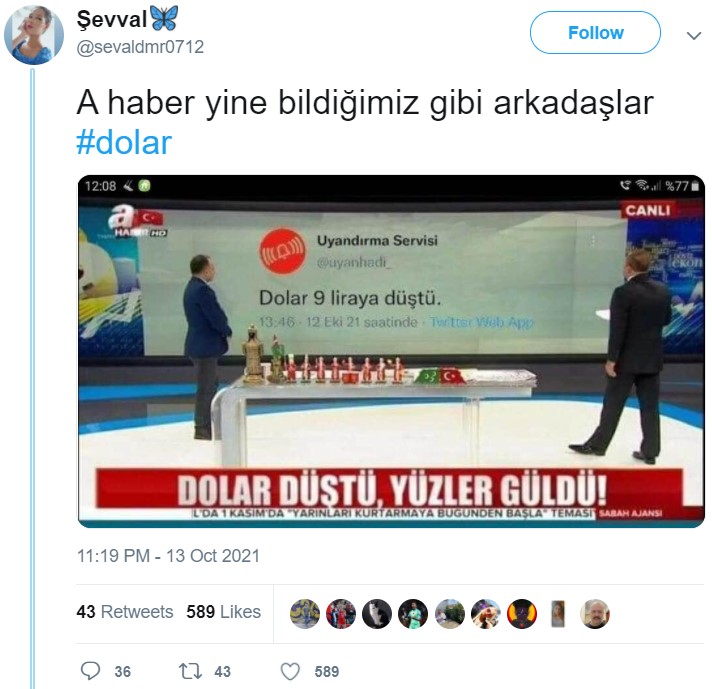Viewport: 712px width, 689px height.
Task: Open the #dolar hashtag link
Action: pos(124,143)
